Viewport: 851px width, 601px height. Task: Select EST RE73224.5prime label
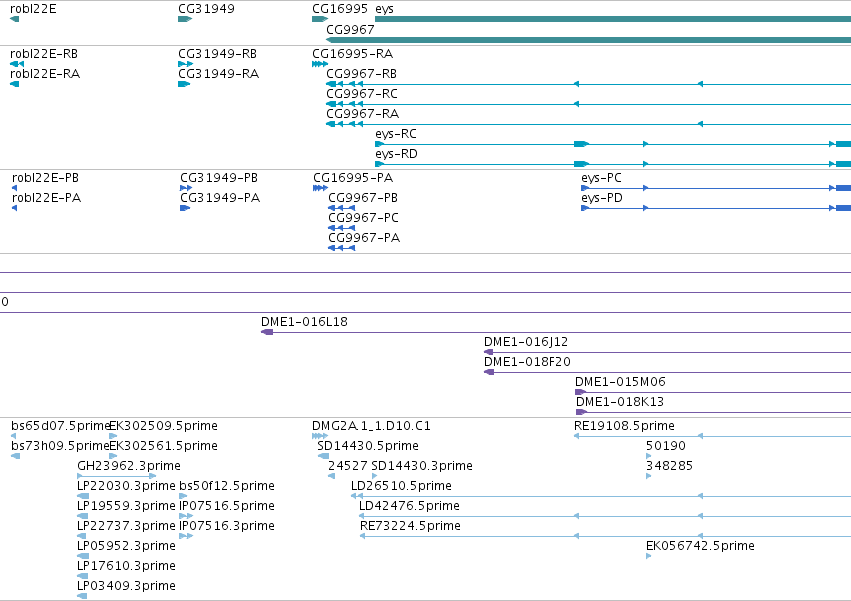point(410,527)
